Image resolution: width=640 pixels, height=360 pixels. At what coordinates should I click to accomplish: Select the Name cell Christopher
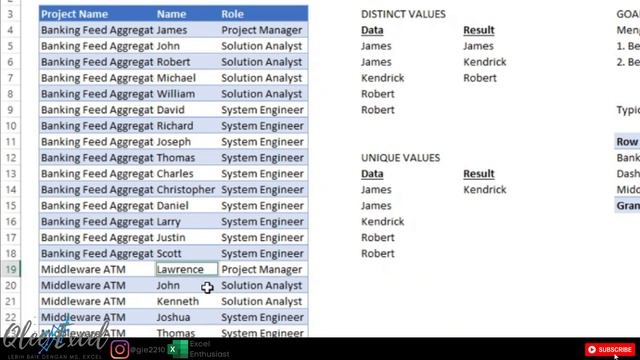pyautogui.click(x=187, y=189)
